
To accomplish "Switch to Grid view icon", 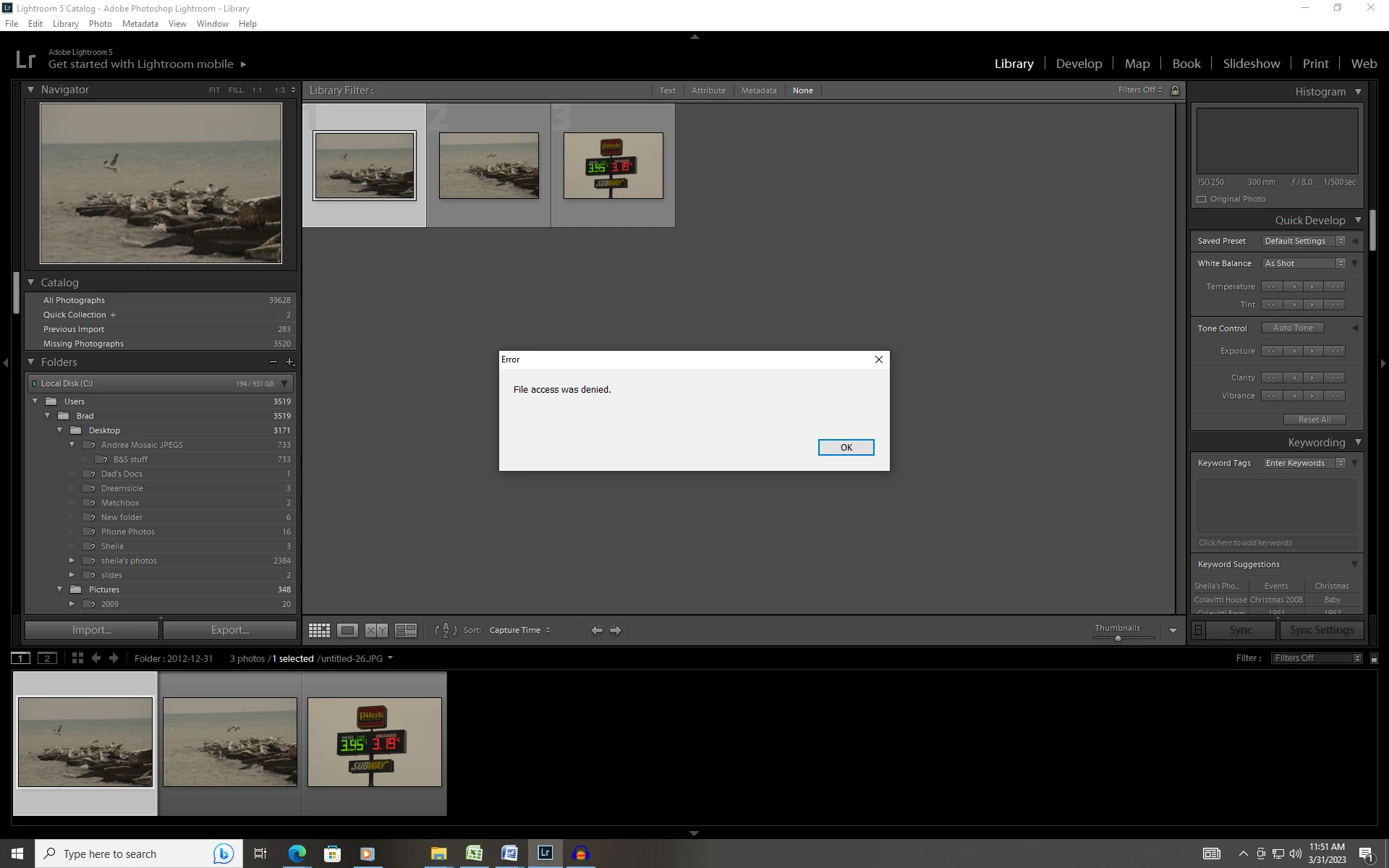I will pos(319,630).
